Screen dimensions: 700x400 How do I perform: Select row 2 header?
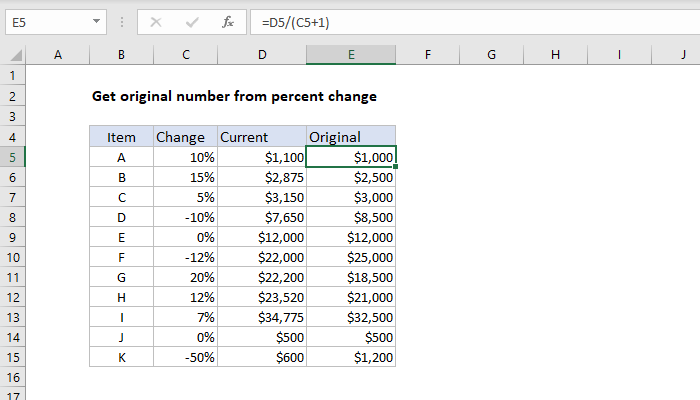point(12,96)
